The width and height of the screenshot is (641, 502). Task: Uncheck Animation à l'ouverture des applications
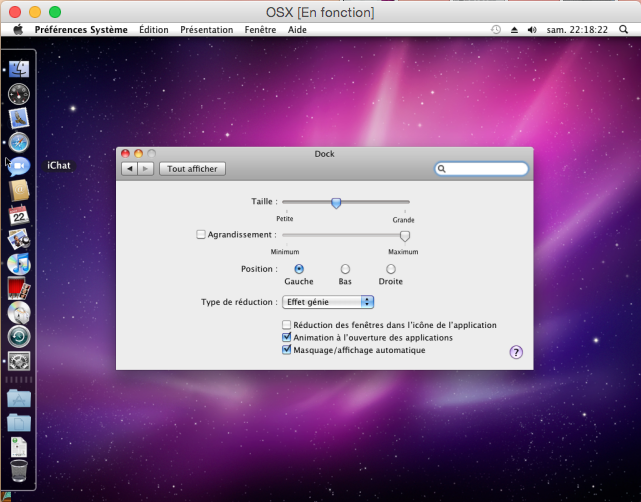click(x=287, y=337)
